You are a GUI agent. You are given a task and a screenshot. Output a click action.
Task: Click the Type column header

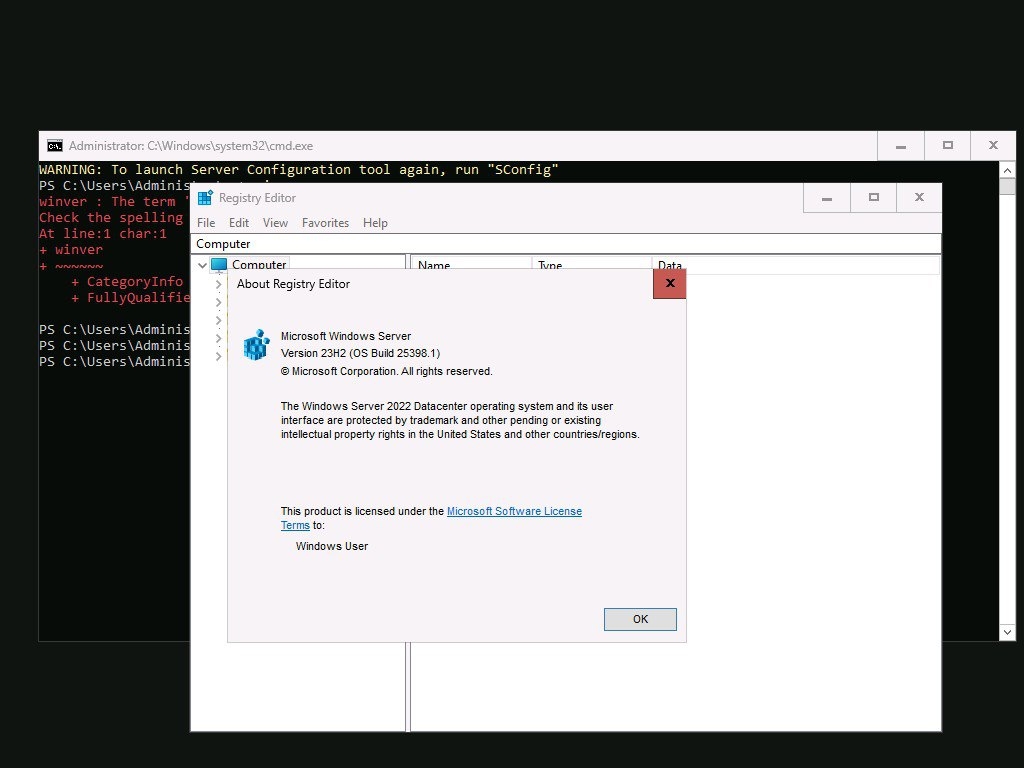pos(592,265)
